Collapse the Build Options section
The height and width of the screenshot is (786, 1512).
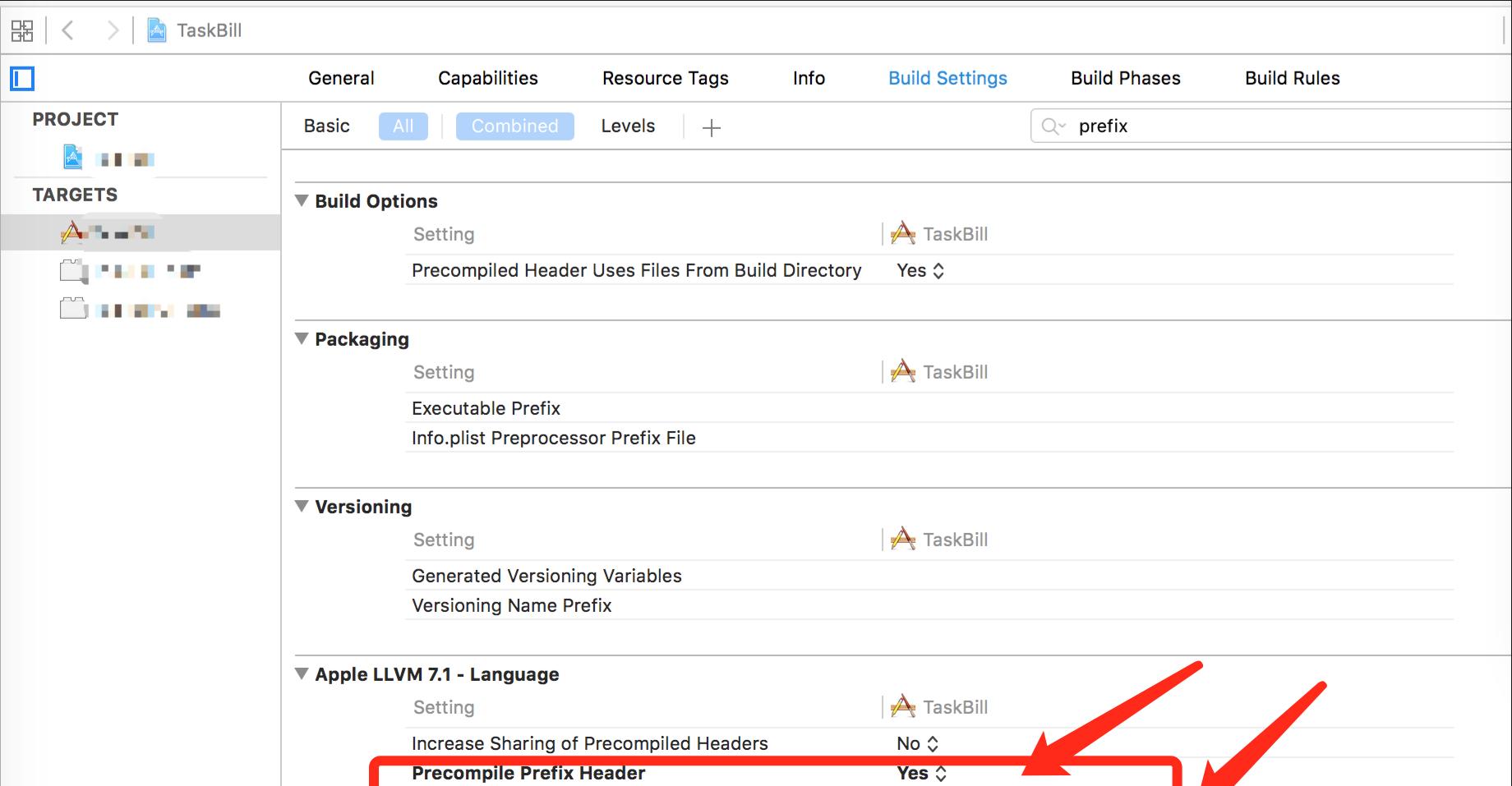(x=302, y=200)
